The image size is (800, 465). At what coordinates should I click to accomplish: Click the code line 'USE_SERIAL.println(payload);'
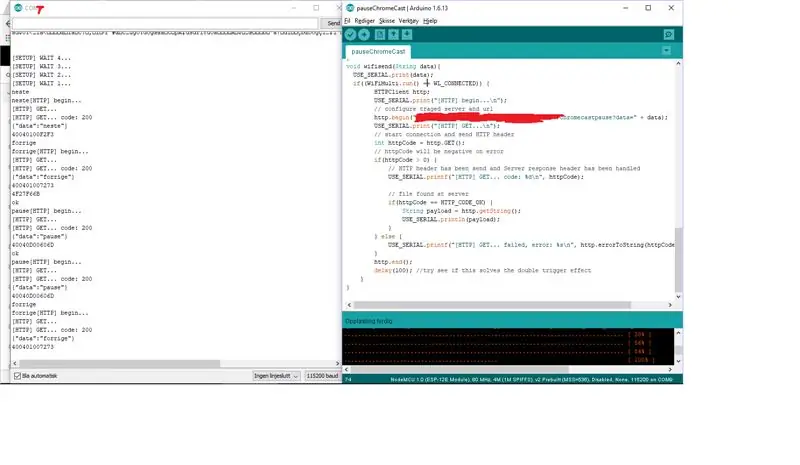(x=451, y=219)
